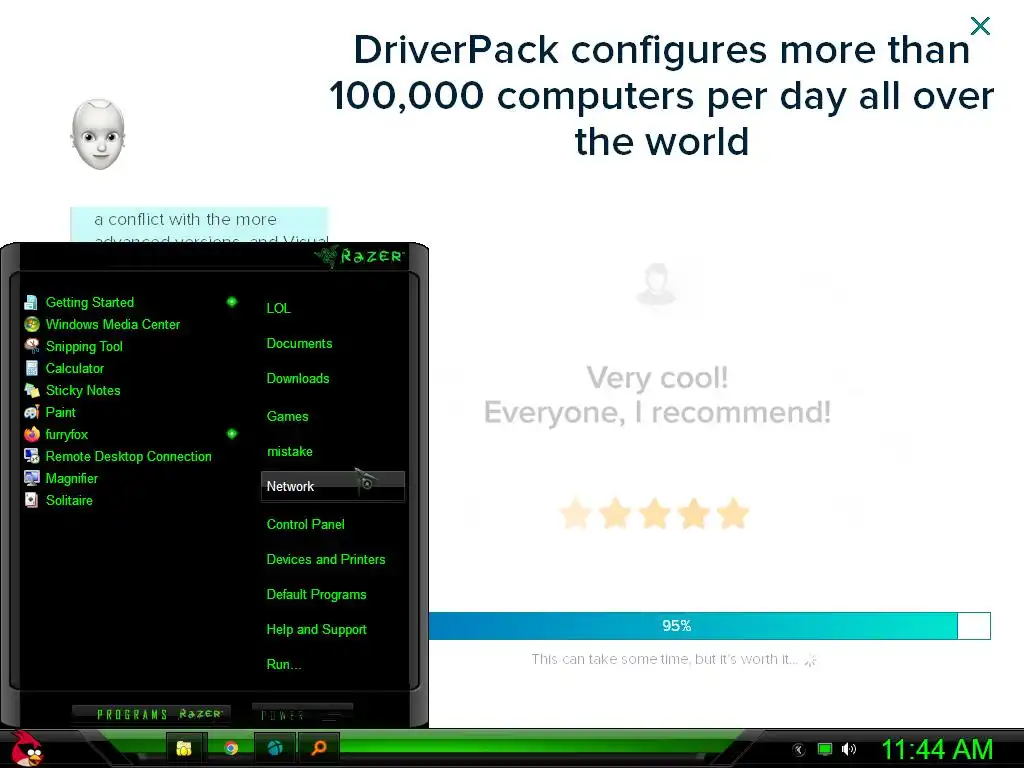This screenshot has height=768, width=1024.
Task: Click the "This can take some time" text
Action: tap(664, 659)
